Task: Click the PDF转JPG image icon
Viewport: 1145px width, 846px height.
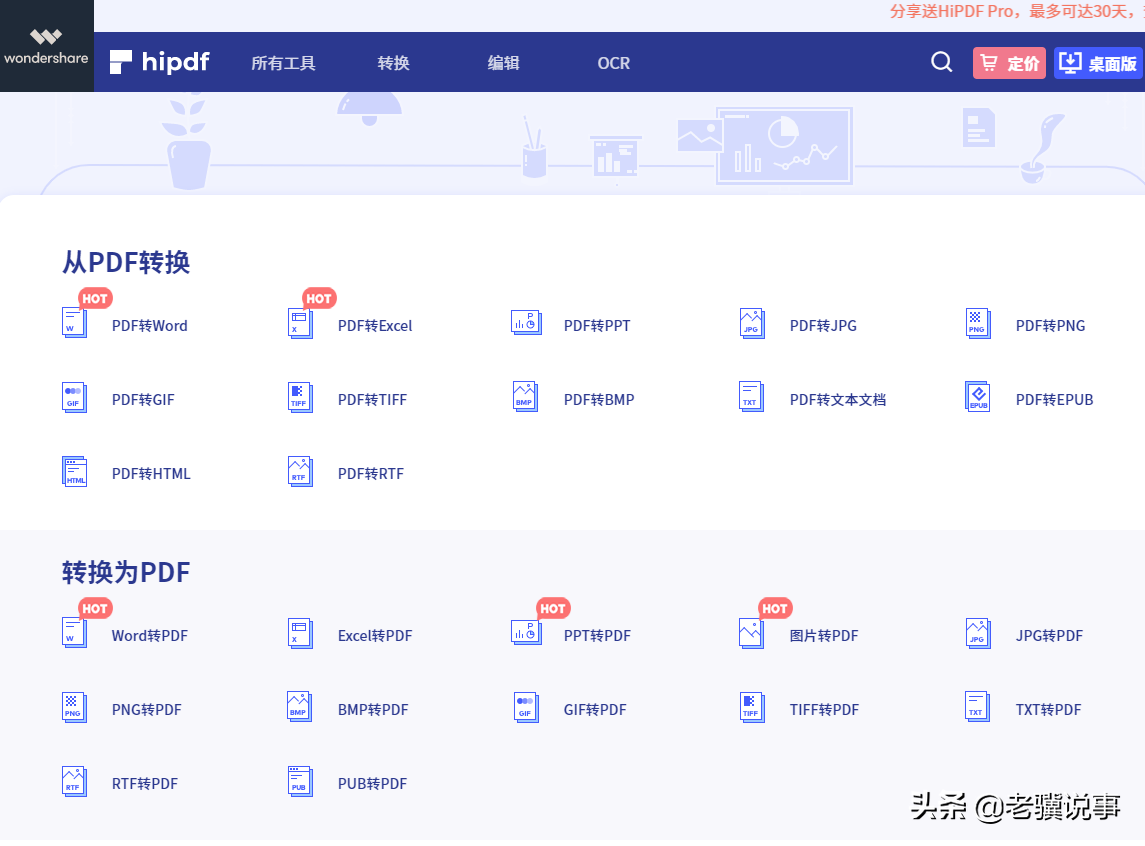Action: point(752,323)
